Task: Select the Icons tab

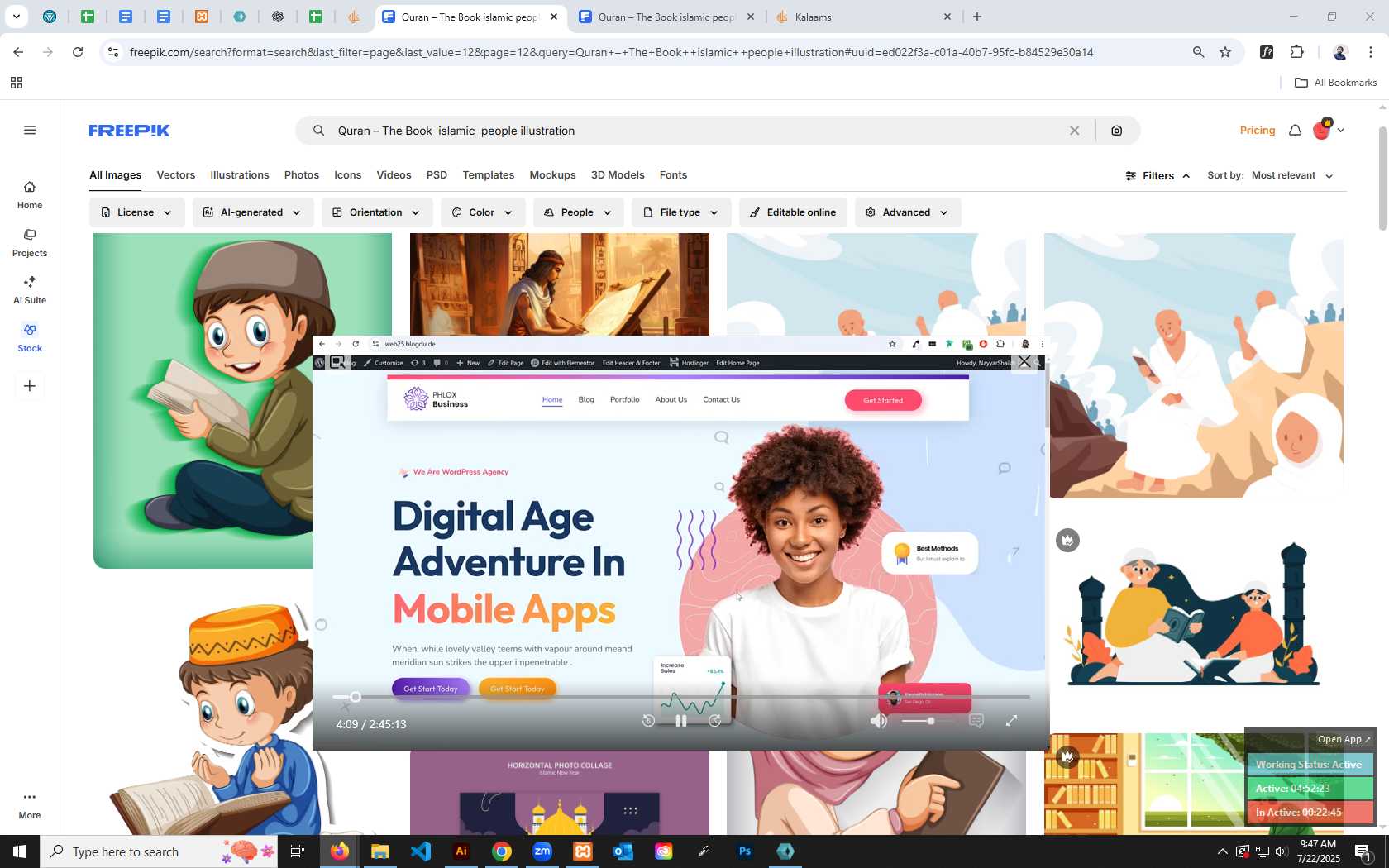Action: (x=348, y=175)
